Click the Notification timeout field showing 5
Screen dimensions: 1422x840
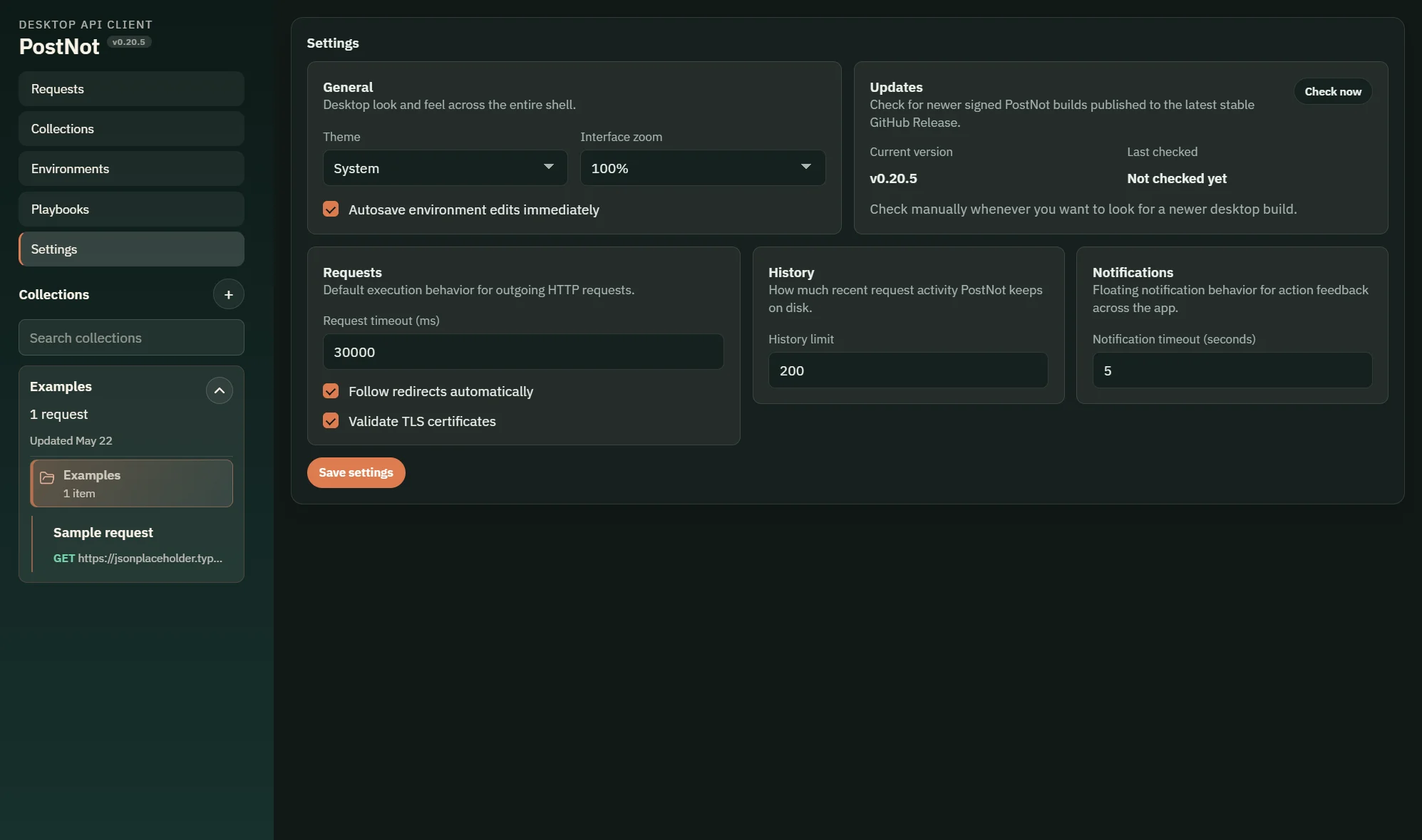tap(1232, 370)
